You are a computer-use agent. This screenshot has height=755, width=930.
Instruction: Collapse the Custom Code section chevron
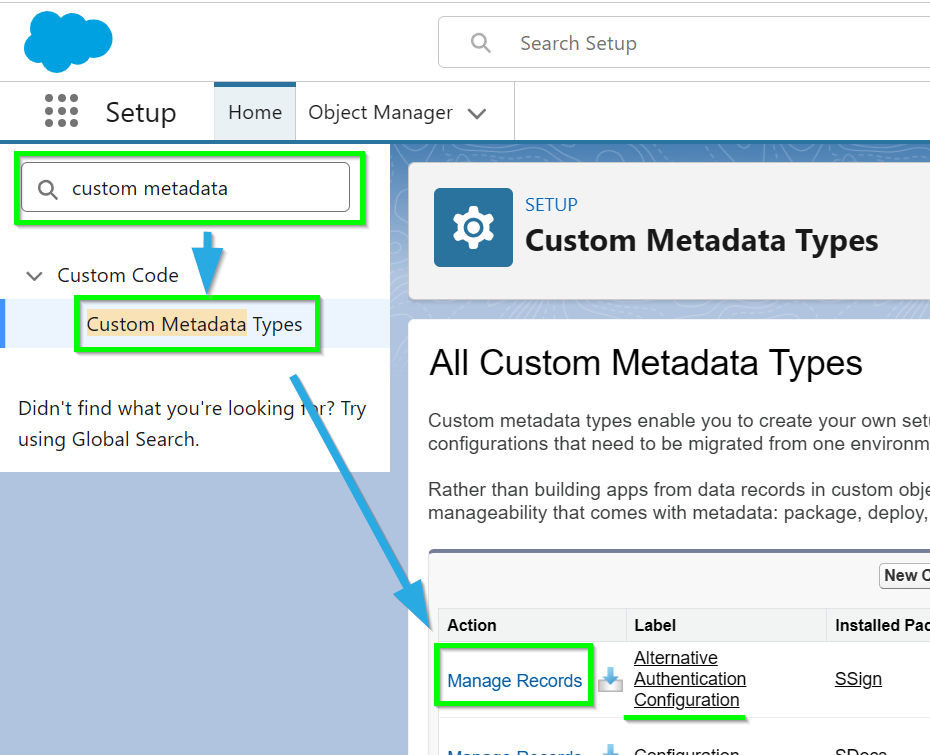[x=35, y=276]
